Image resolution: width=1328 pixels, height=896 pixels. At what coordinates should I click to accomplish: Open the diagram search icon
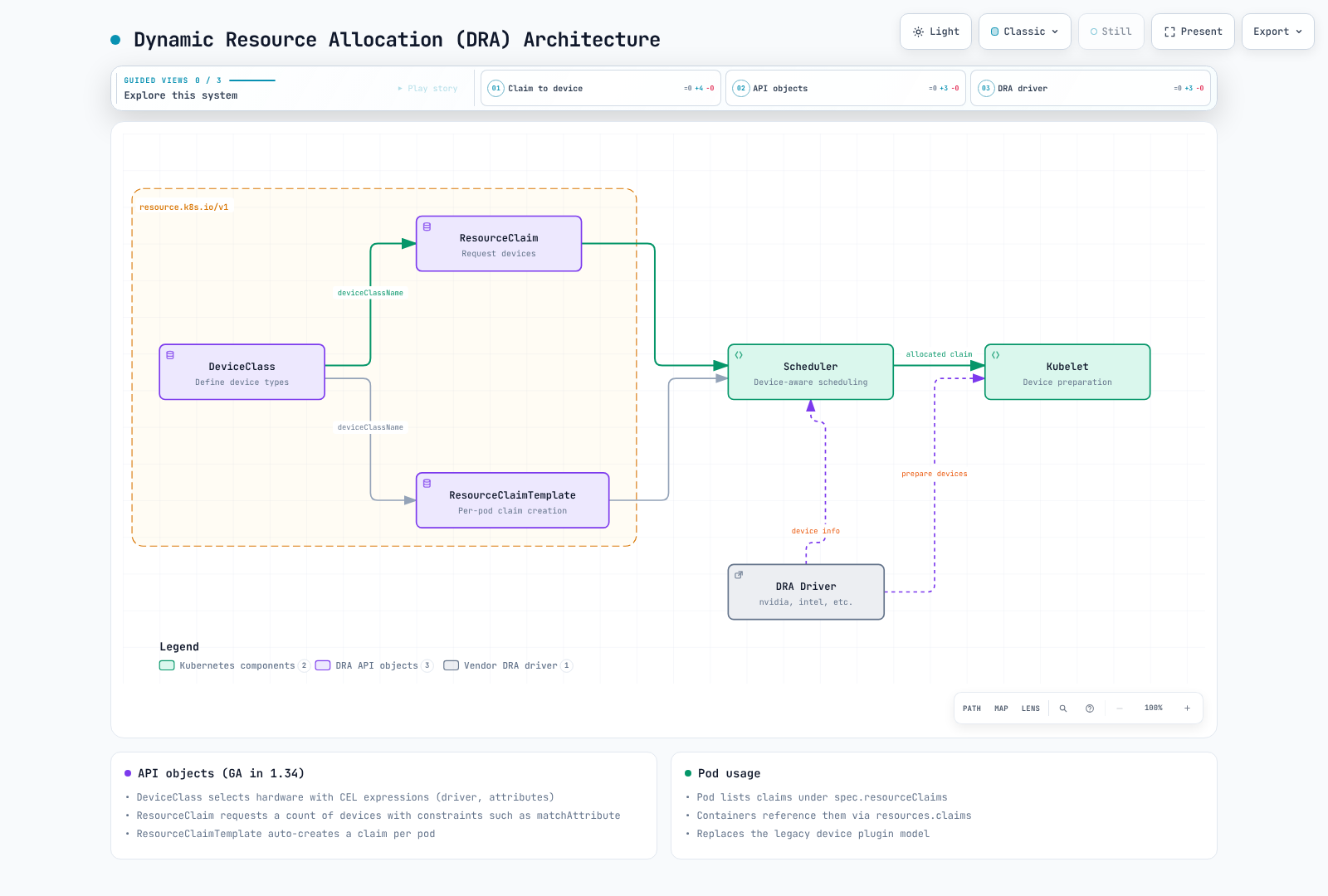(x=1063, y=709)
